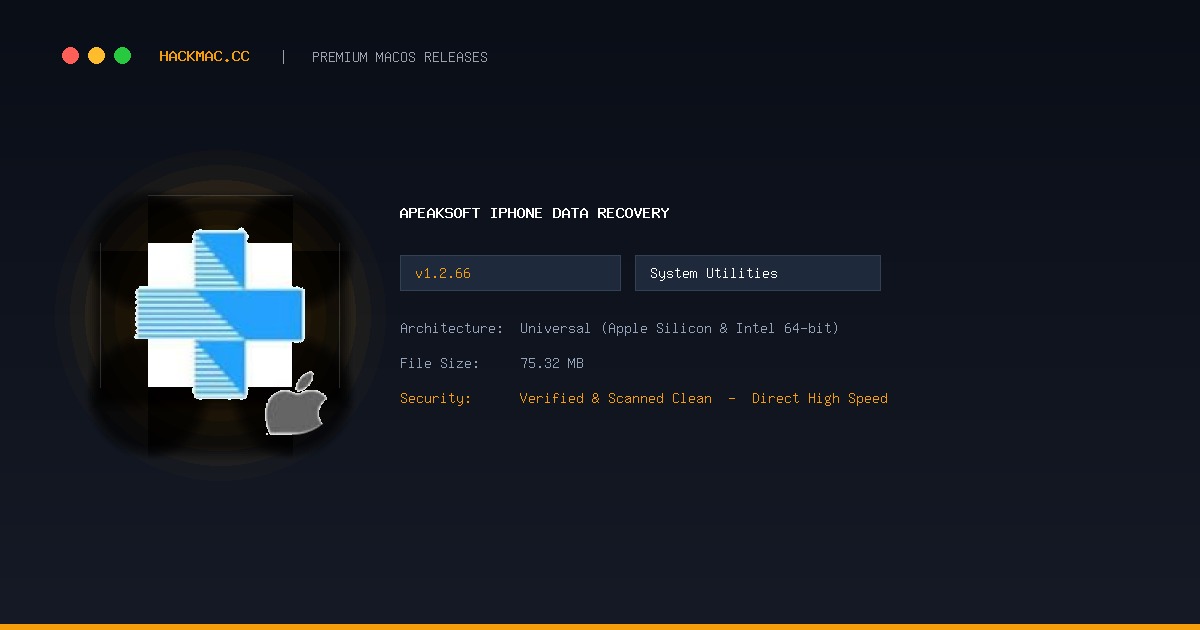Image resolution: width=1200 pixels, height=630 pixels.
Task: Click the green maximize dot
Action: click(122, 56)
